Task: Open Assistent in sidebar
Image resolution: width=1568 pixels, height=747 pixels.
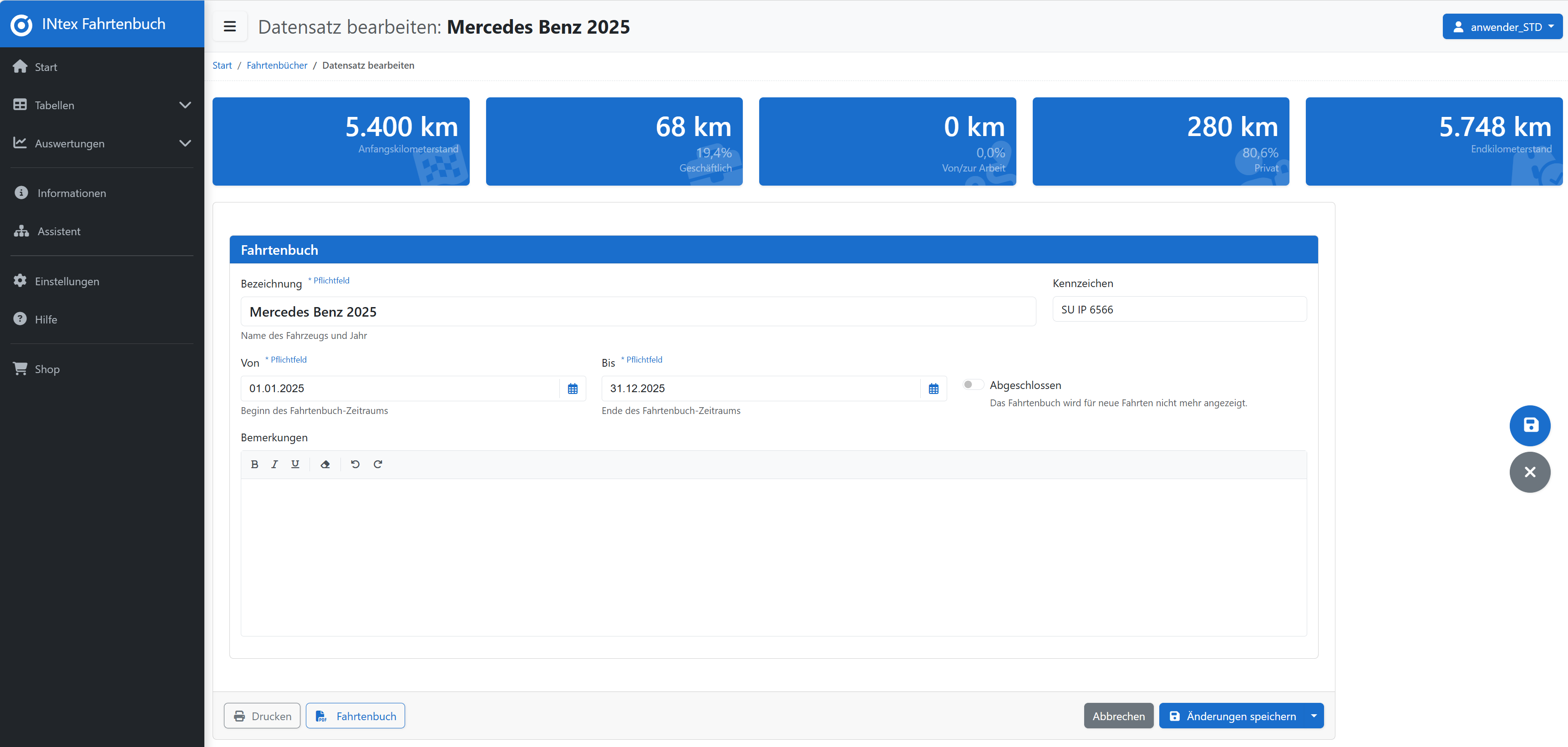Action: pyautogui.click(x=58, y=231)
